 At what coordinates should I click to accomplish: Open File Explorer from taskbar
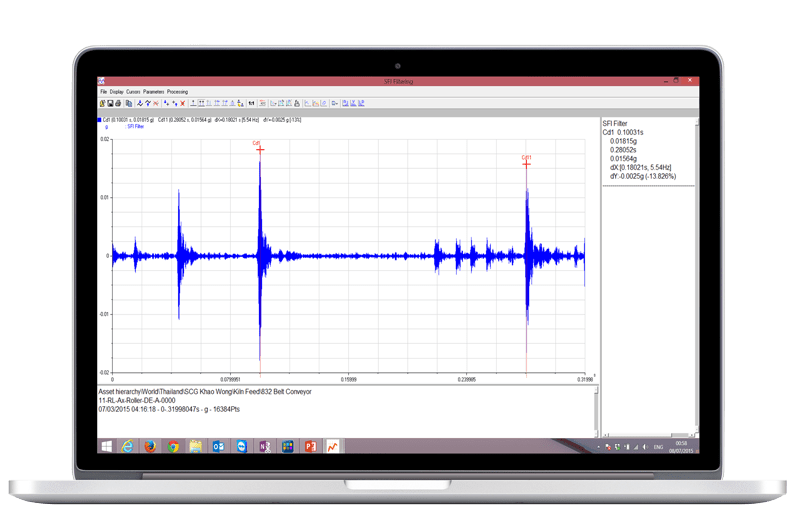(196, 446)
